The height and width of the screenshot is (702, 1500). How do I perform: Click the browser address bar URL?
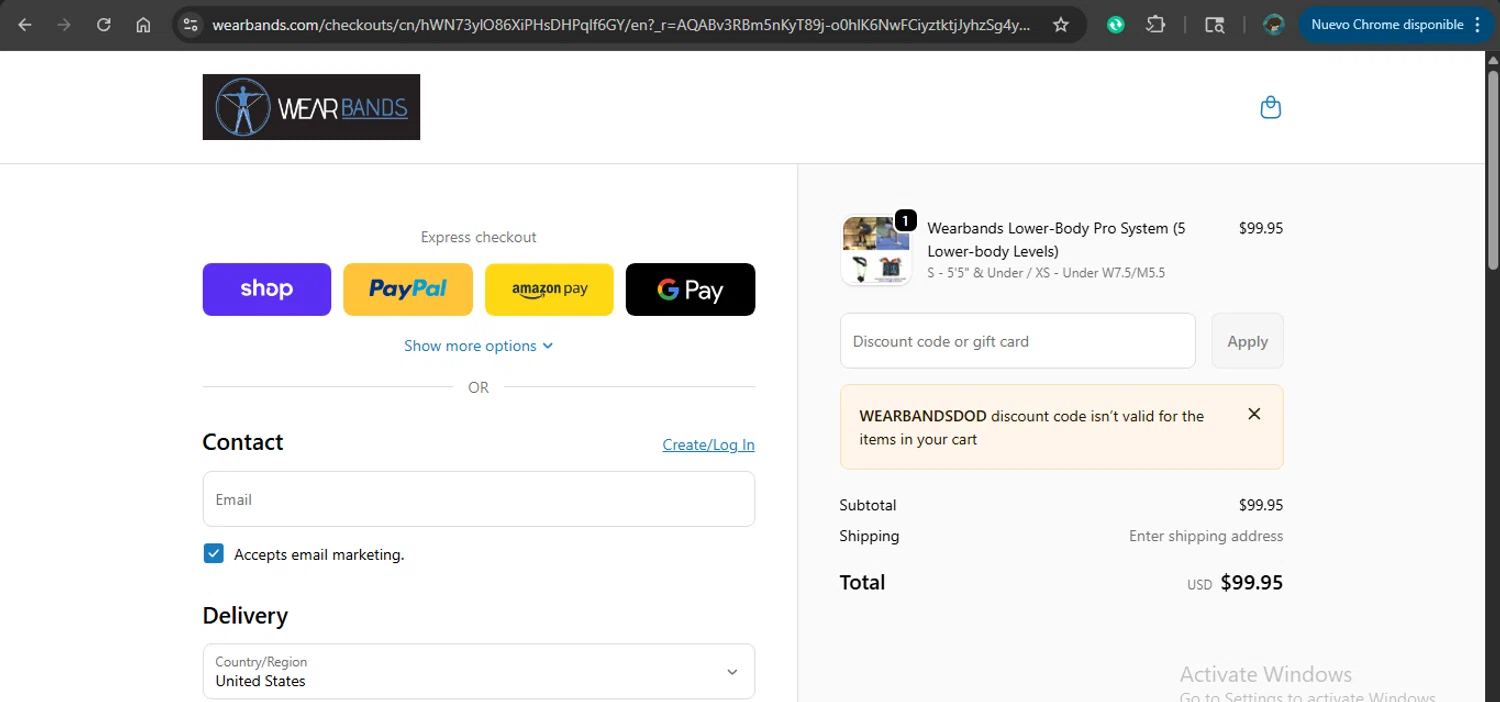[620, 25]
